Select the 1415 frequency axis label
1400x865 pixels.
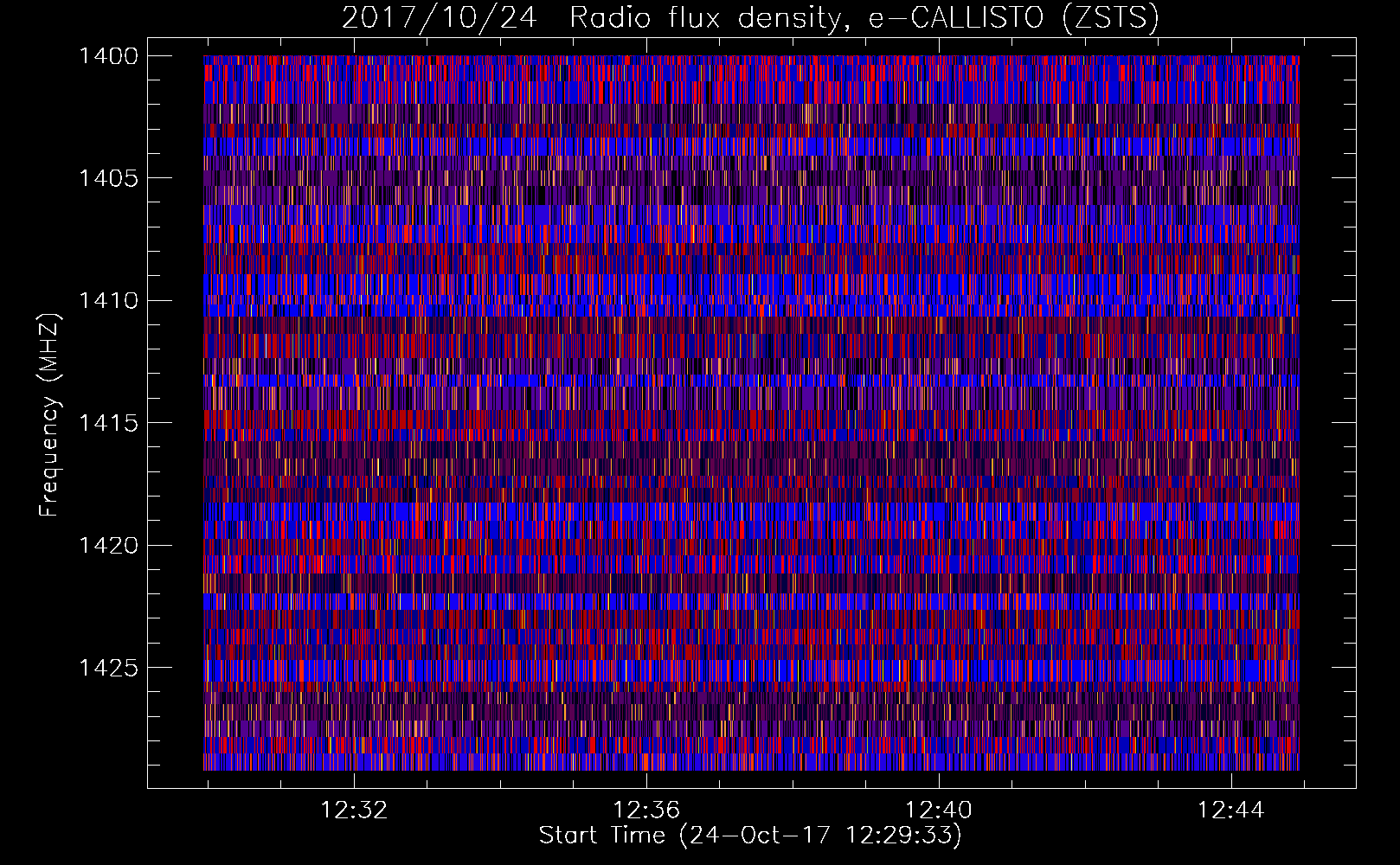coord(108,423)
